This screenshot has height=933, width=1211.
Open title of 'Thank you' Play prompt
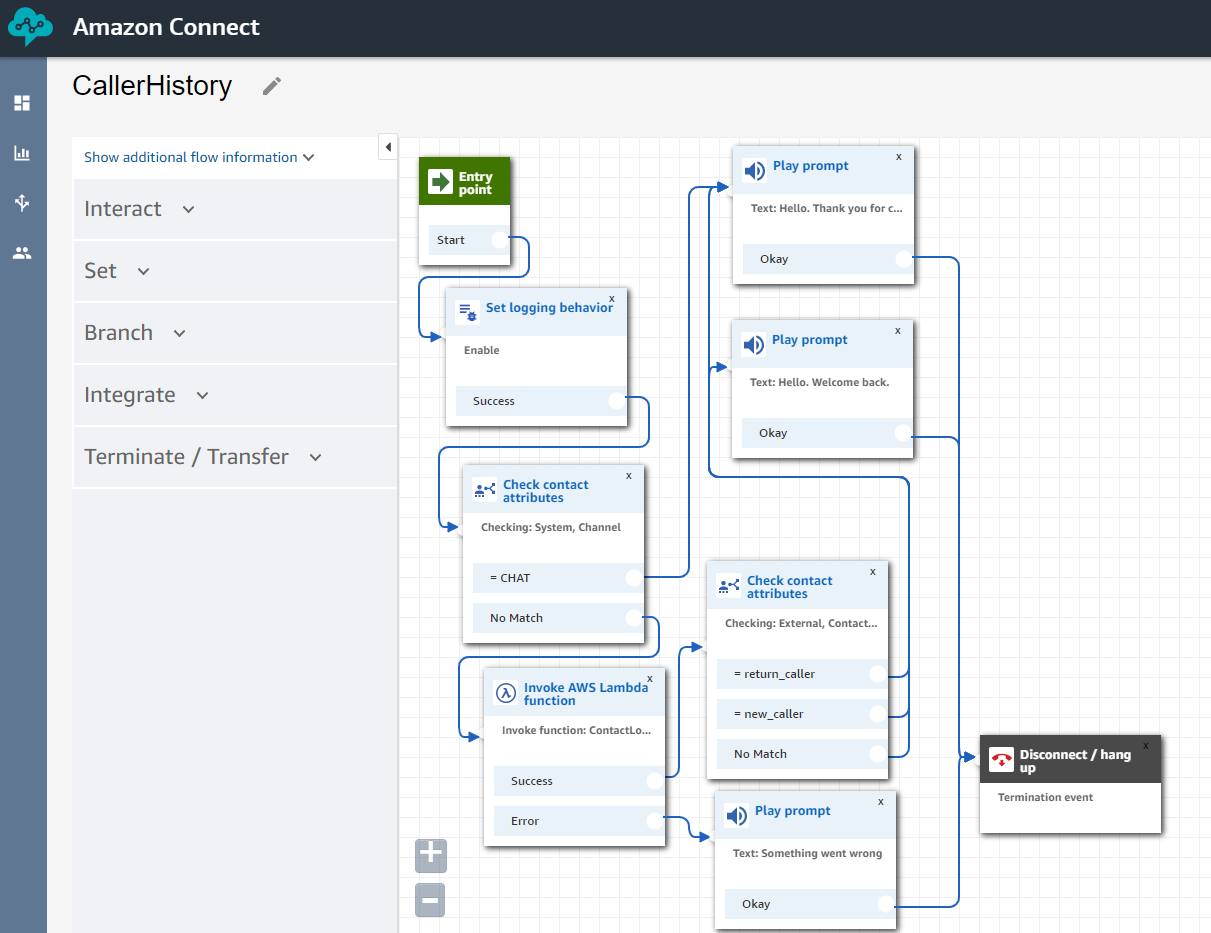coord(811,166)
